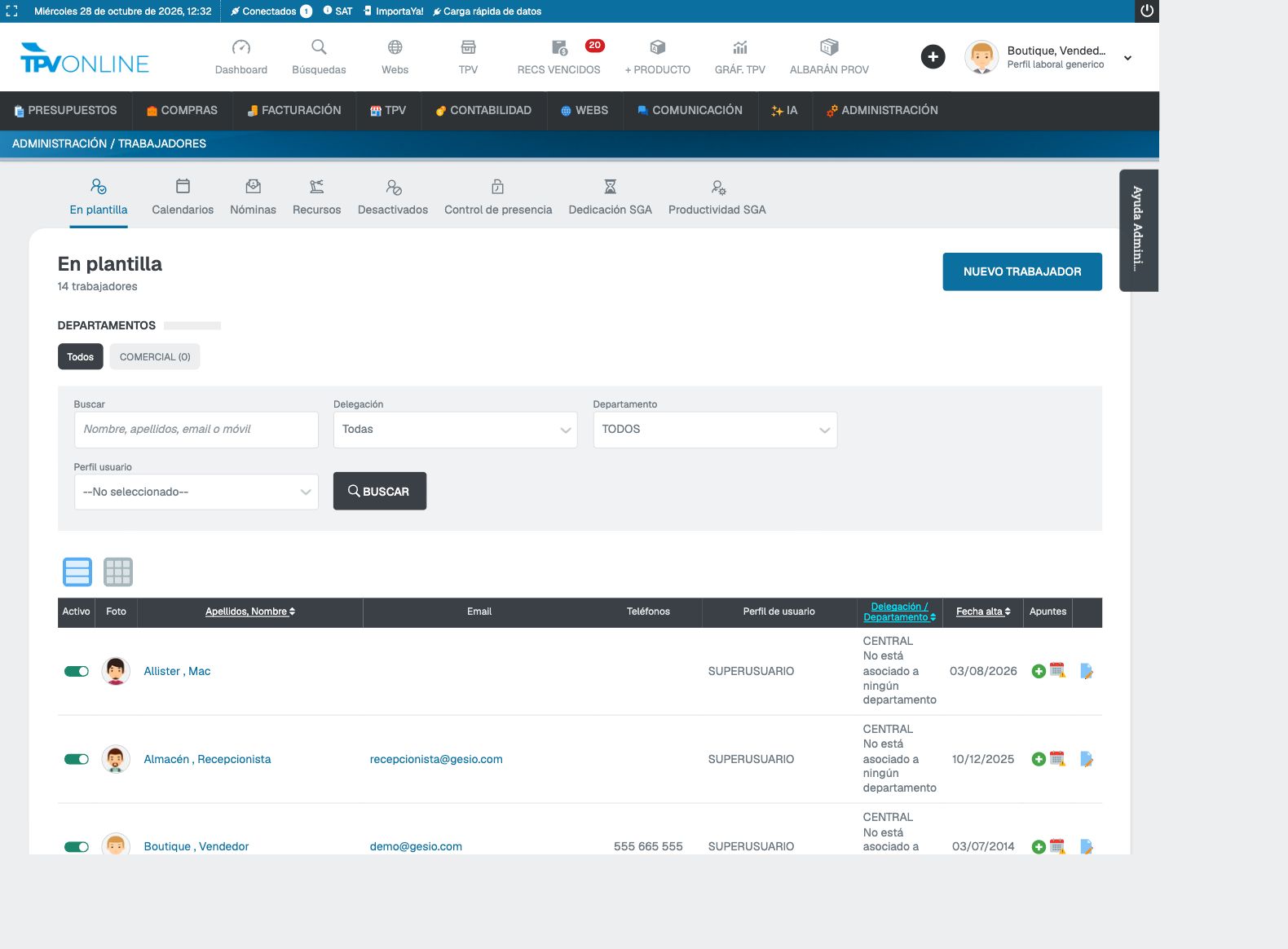
Task: Click the + PRODUCTO box icon
Action: coord(658,47)
